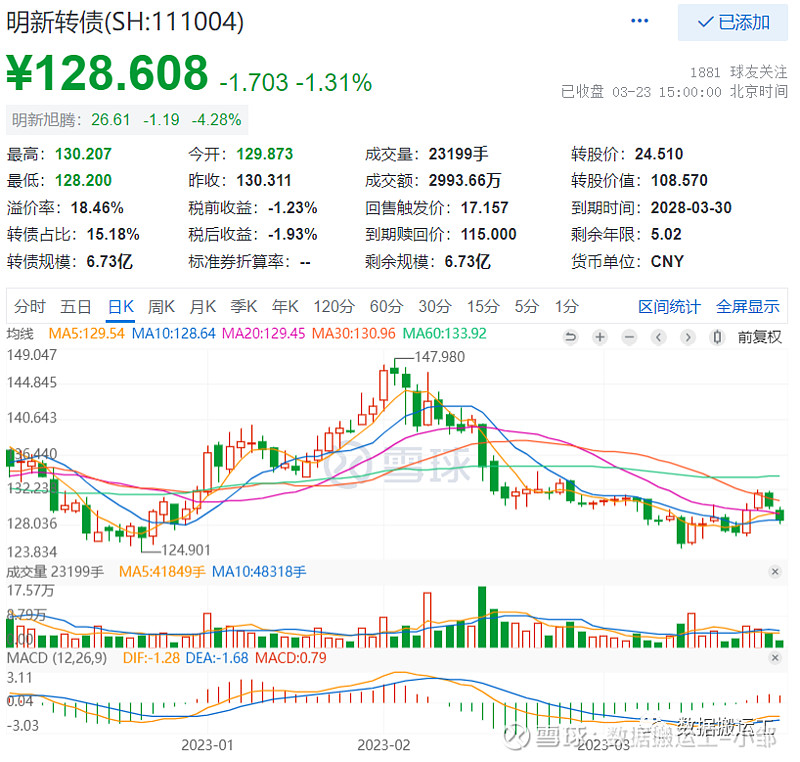This screenshot has width=800, height=762.
Task: Move chart left with previous arrow
Action: coord(659,337)
